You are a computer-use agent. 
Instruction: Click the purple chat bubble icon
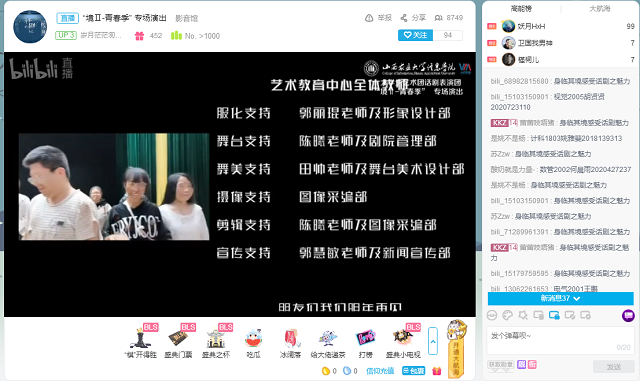click(628, 315)
